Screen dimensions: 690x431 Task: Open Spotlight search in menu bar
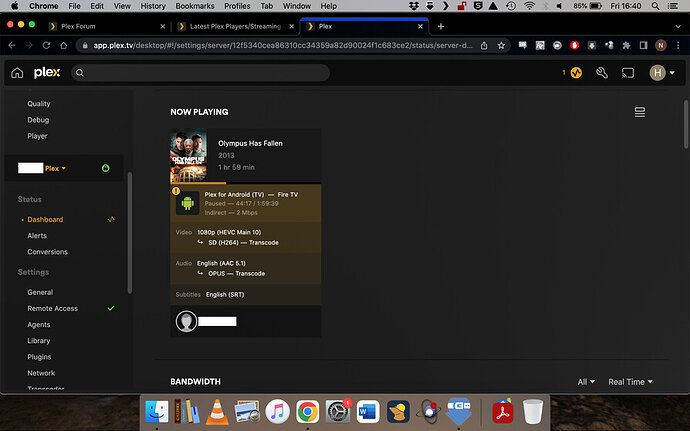pos(655,6)
